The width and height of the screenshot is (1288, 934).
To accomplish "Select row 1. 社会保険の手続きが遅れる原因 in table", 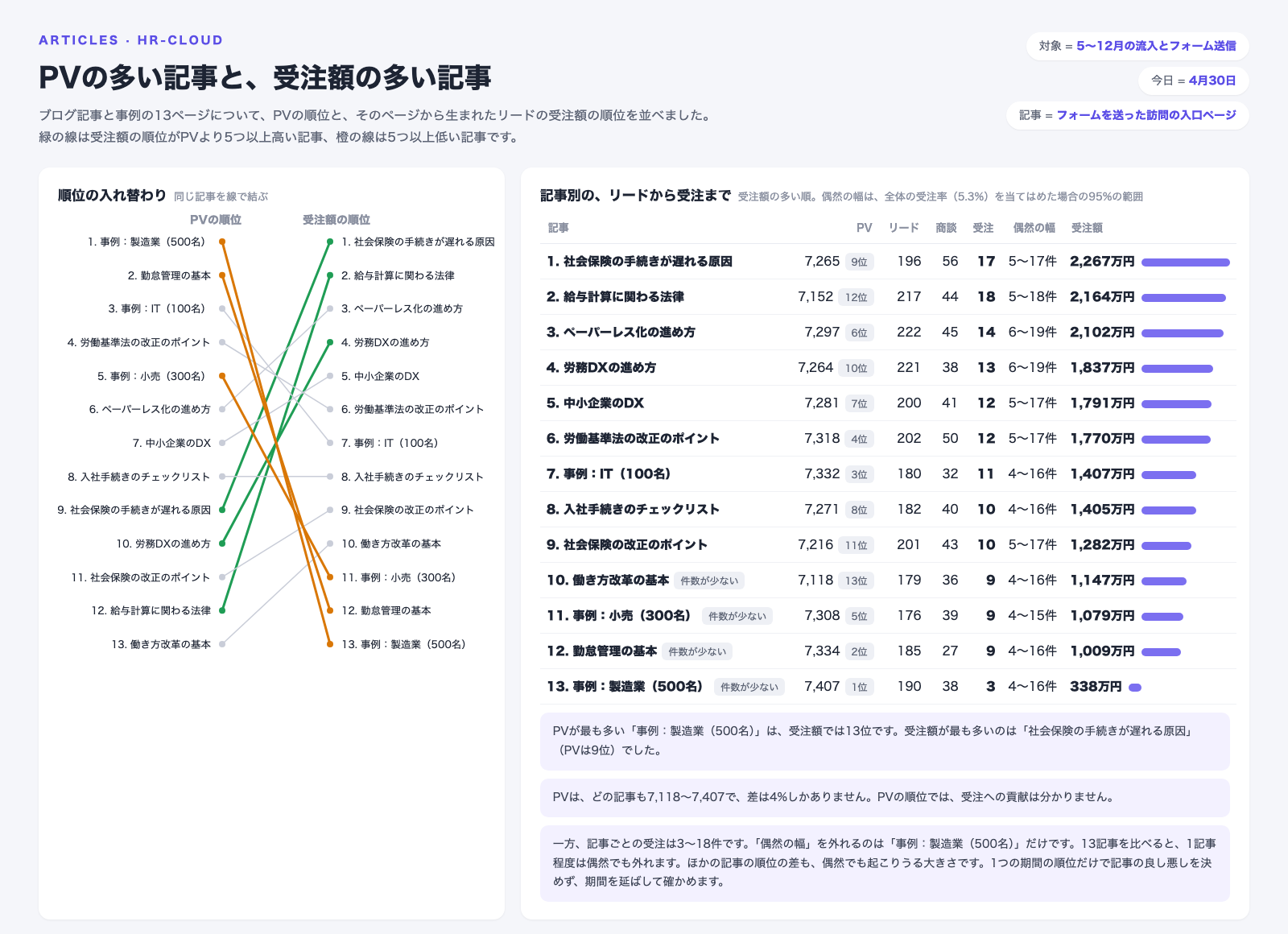I will [888, 262].
